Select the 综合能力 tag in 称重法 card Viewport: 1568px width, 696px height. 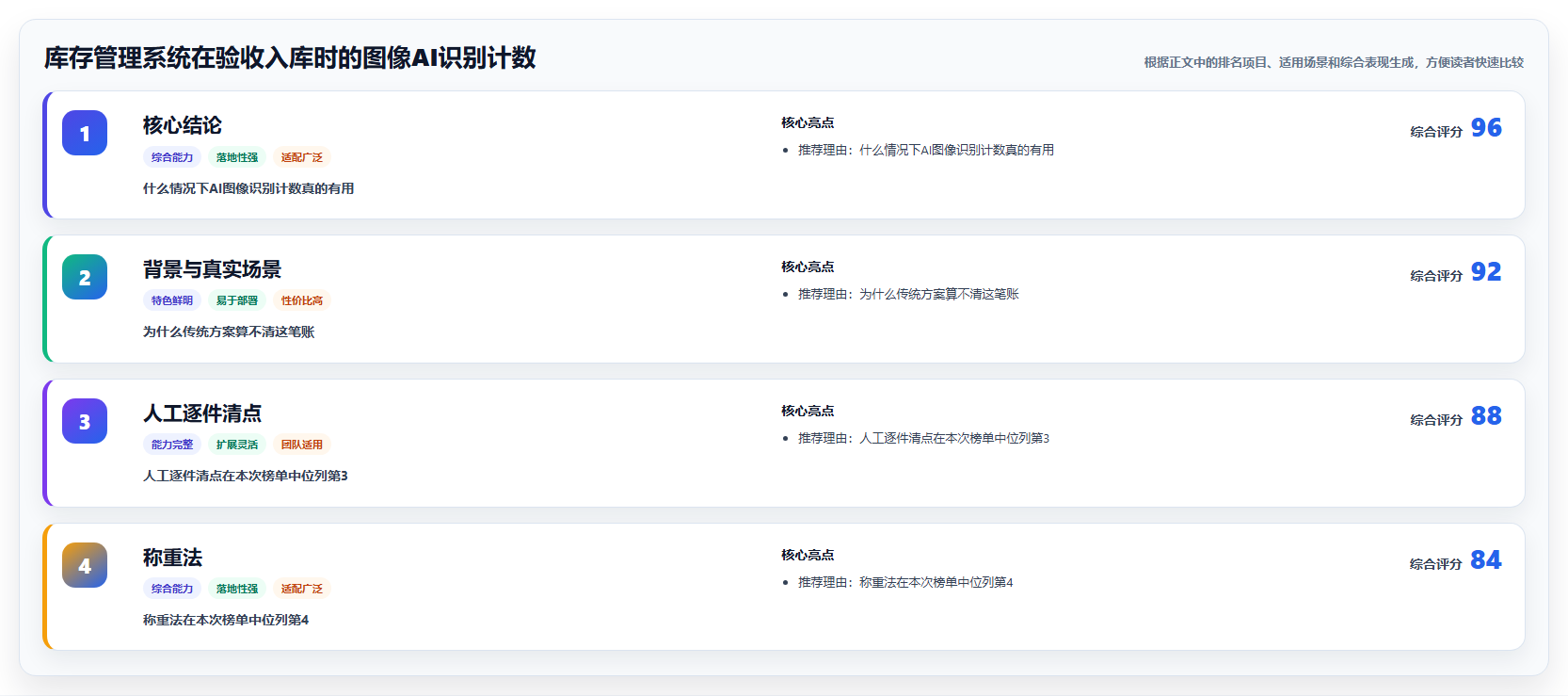[x=172, y=589]
